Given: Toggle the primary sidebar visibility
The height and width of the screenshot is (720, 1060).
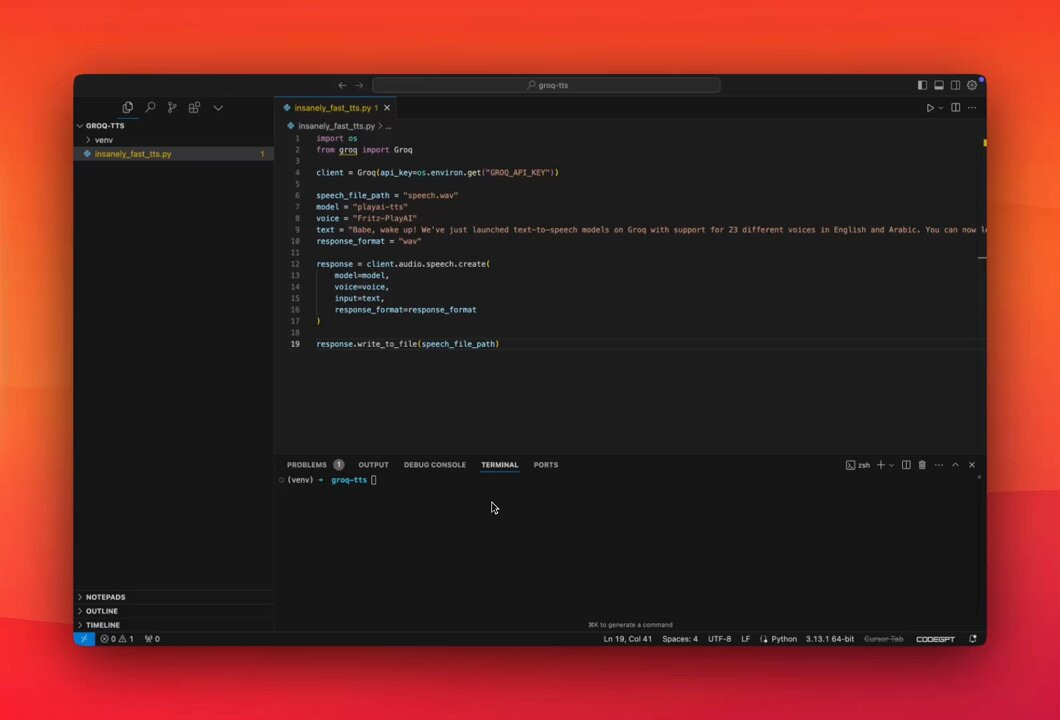Looking at the screenshot, I should pos(922,85).
